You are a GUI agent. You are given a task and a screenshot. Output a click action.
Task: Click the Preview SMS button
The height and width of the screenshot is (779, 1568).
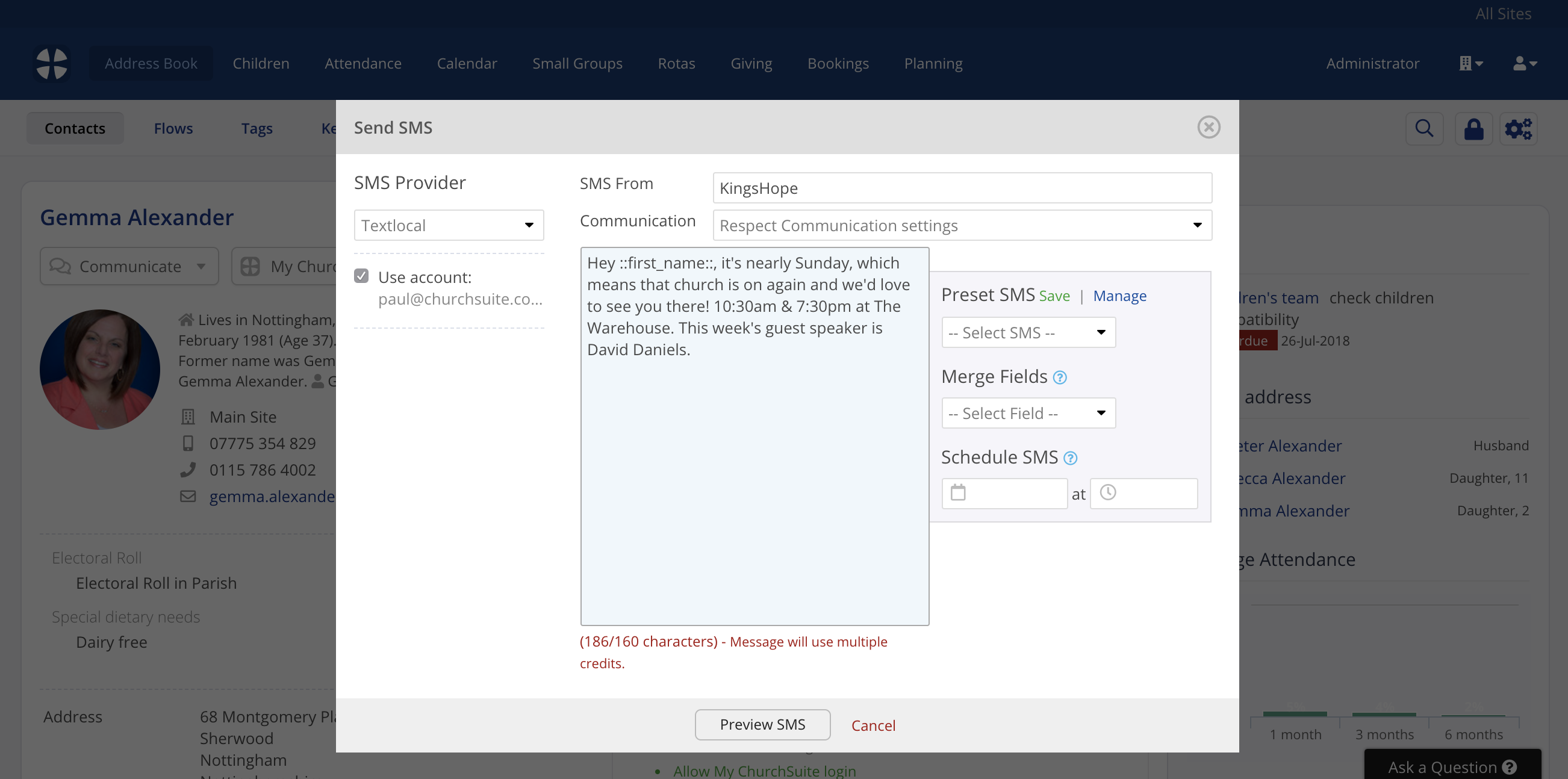pos(762,724)
